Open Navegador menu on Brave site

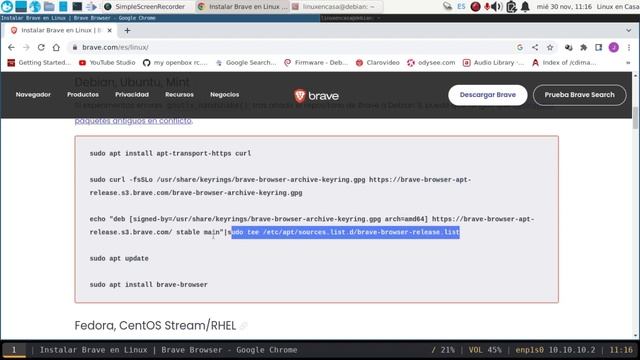tap(33, 95)
